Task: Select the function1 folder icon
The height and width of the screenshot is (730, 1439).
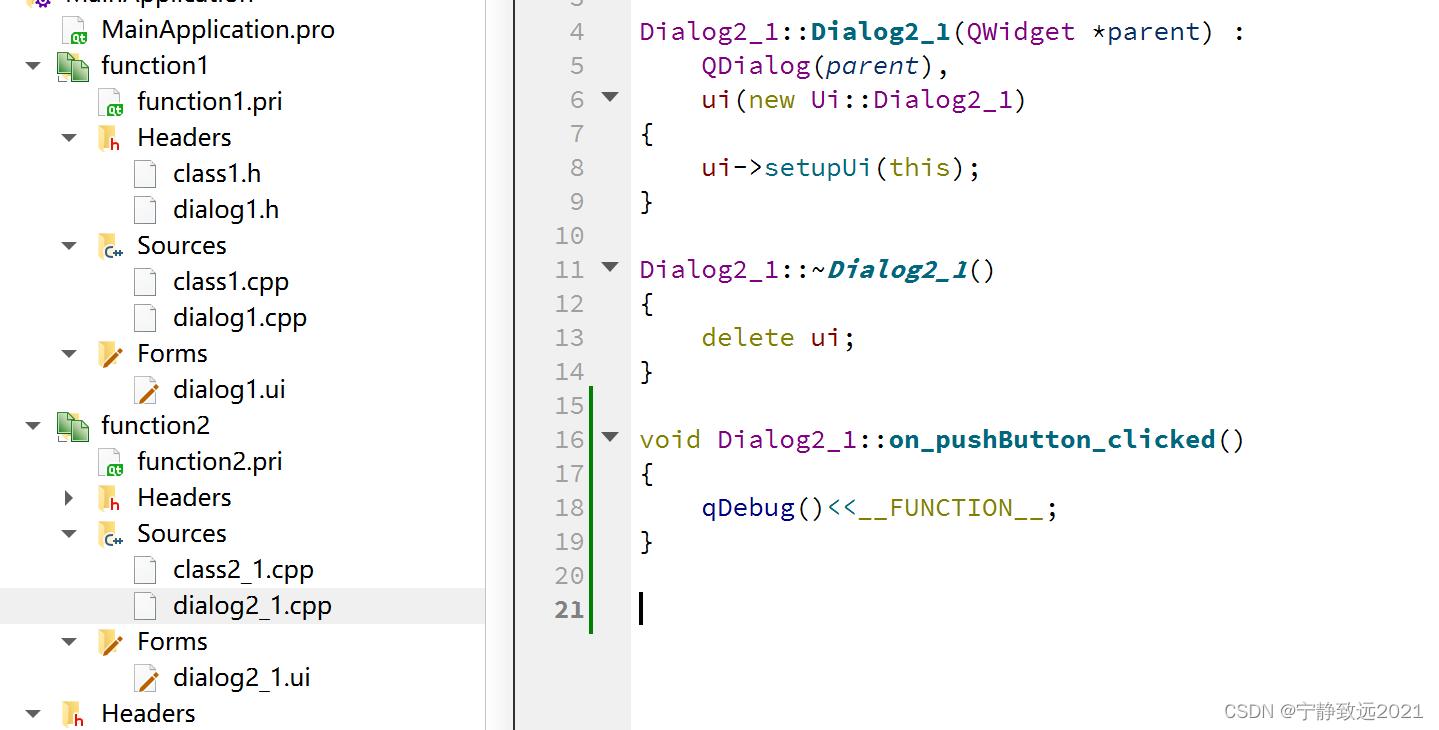Action: [x=73, y=66]
